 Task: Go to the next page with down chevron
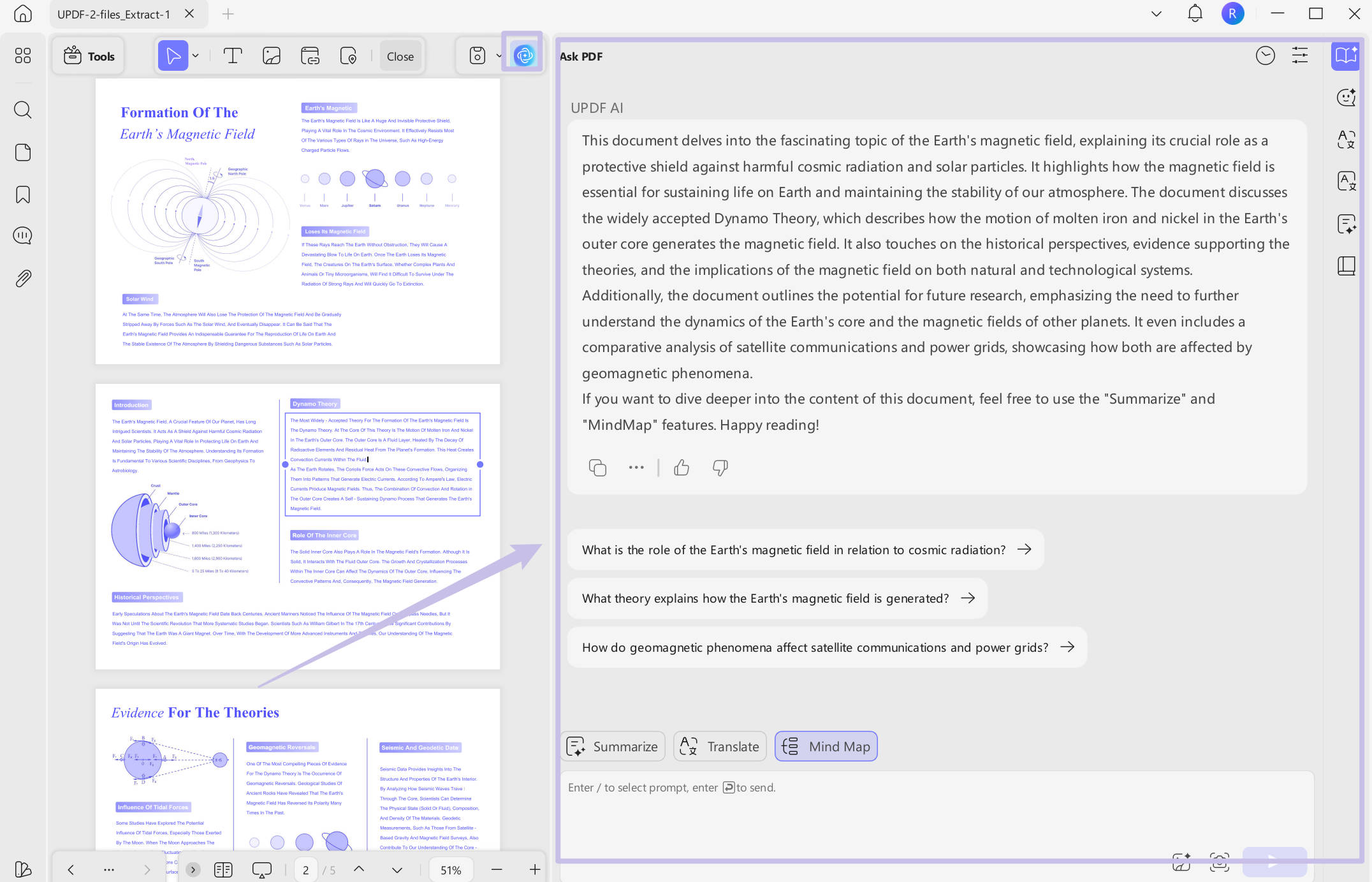[x=397, y=870]
